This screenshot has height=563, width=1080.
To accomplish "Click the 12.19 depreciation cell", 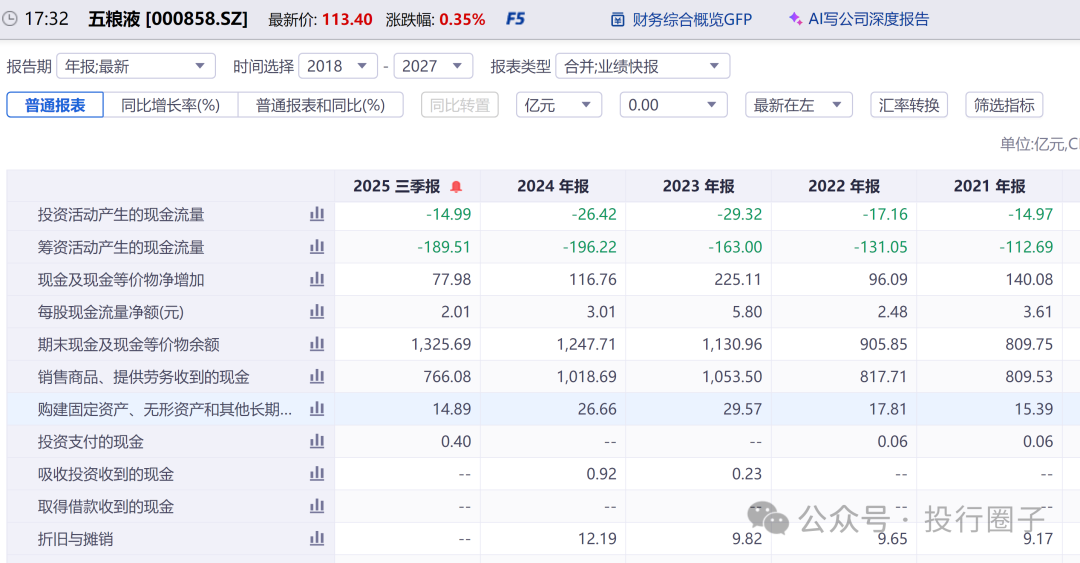I will coord(597,538).
